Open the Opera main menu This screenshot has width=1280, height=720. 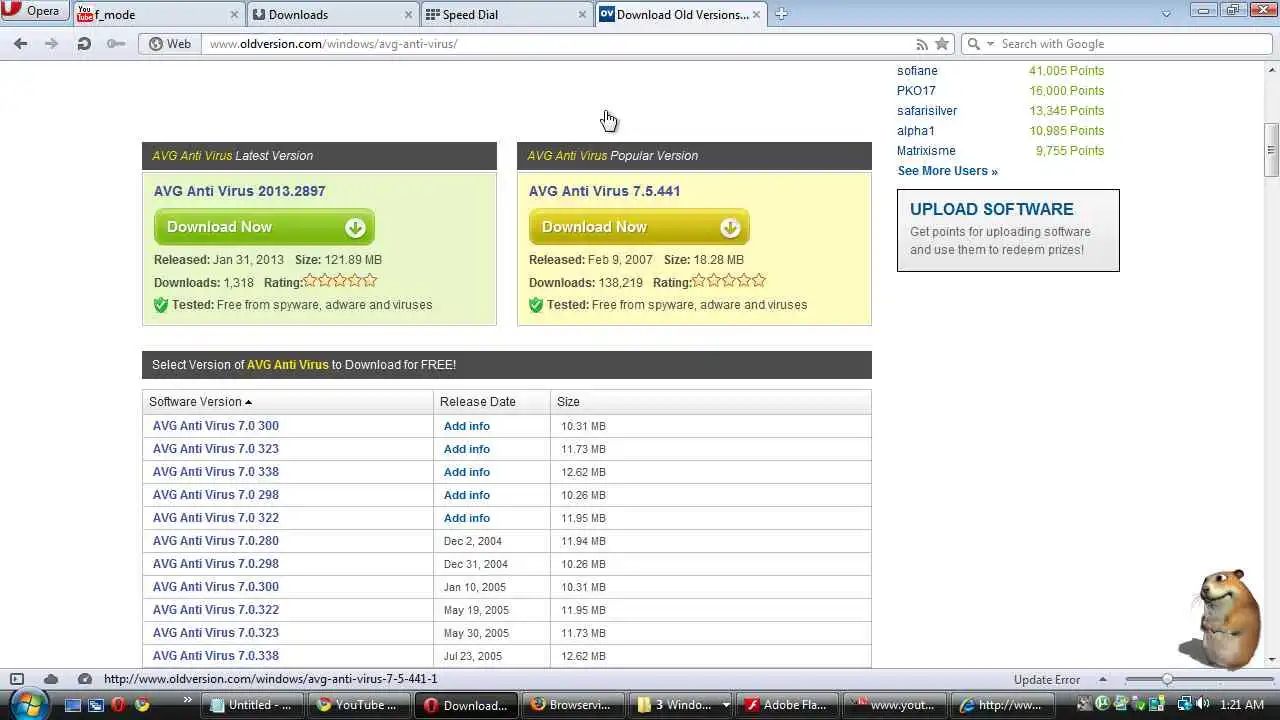(34, 12)
